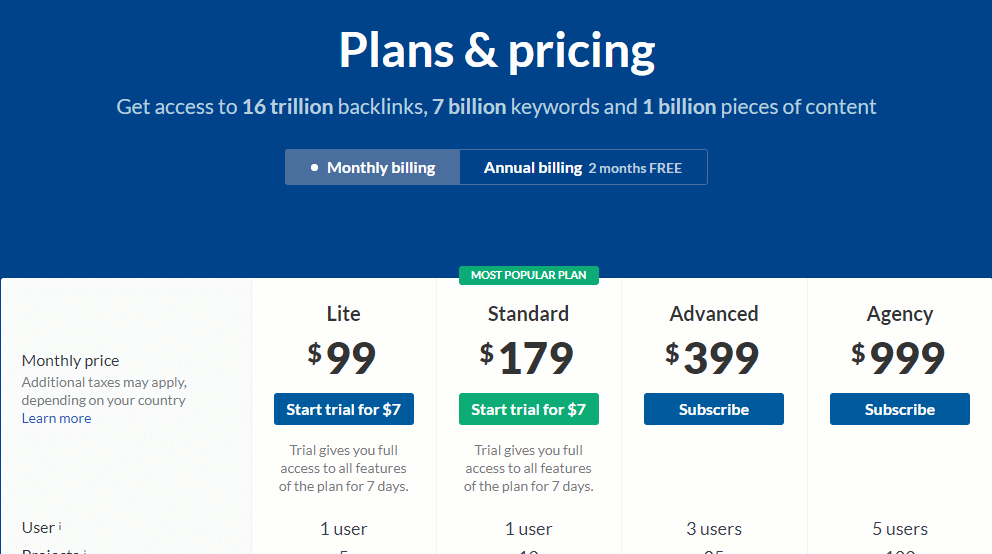This screenshot has height=554, width=992.
Task: Click the 2 months FREE label
Action: pyautogui.click(x=635, y=168)
